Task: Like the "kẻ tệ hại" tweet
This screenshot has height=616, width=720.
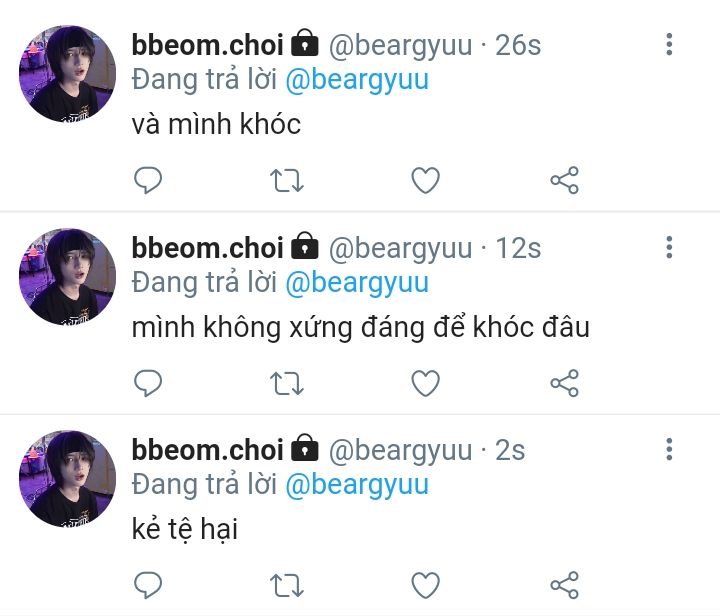Action: 426,584
